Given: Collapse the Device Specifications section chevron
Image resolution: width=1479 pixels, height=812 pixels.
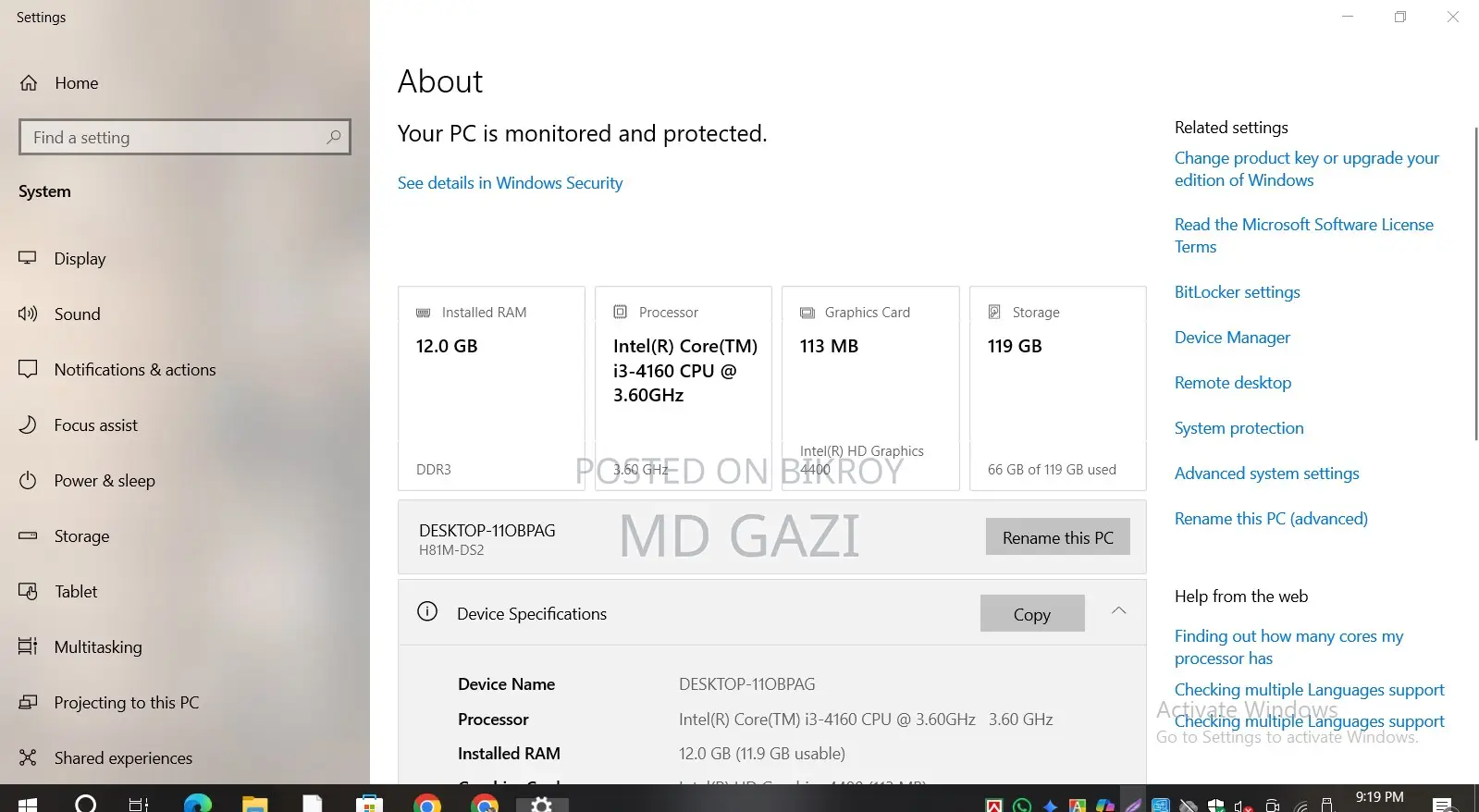Looking at the screenshot, I should (1118, 610).
